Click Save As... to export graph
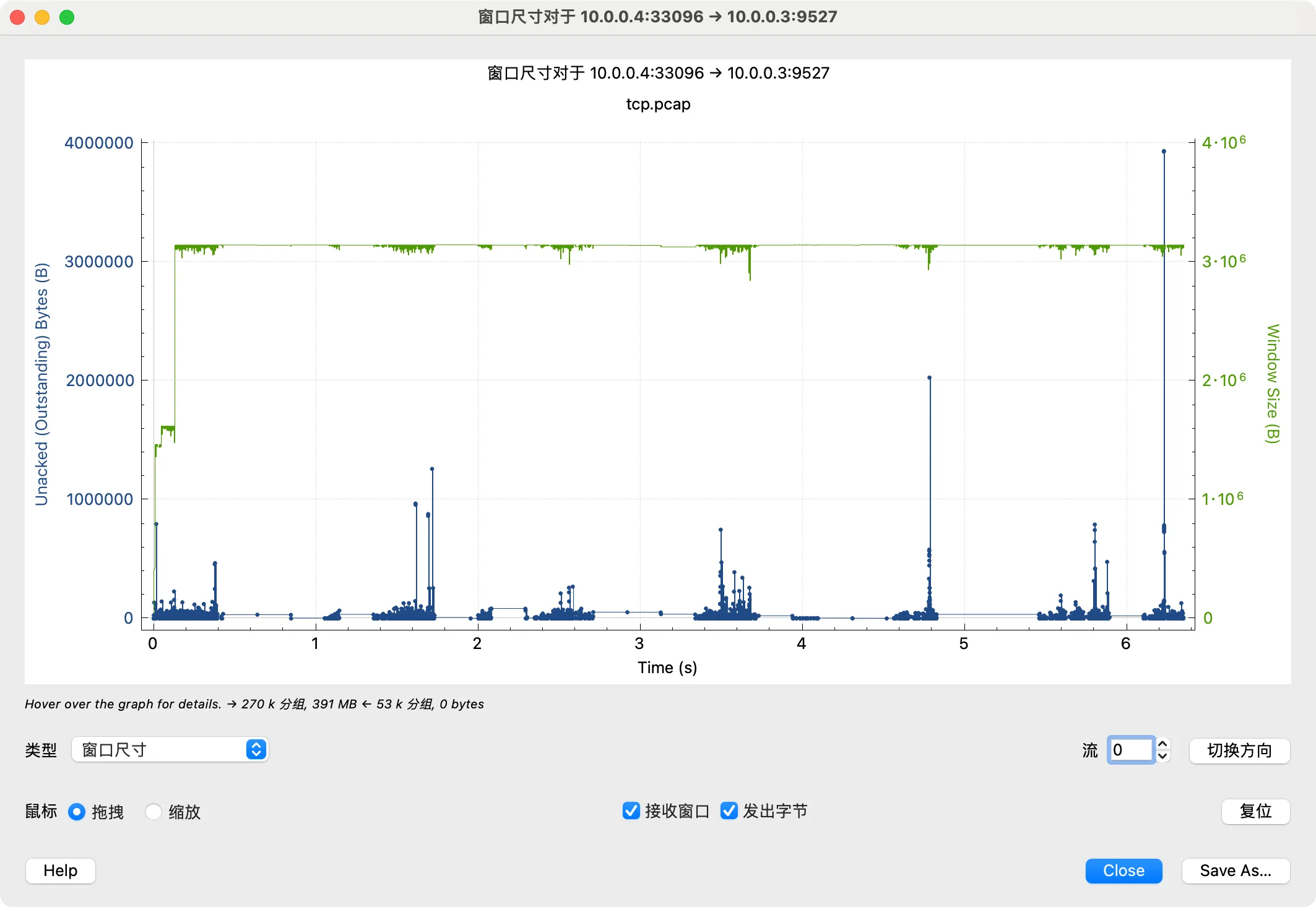The height and width of the screenshot is (907, 1316). (1236, 870)
